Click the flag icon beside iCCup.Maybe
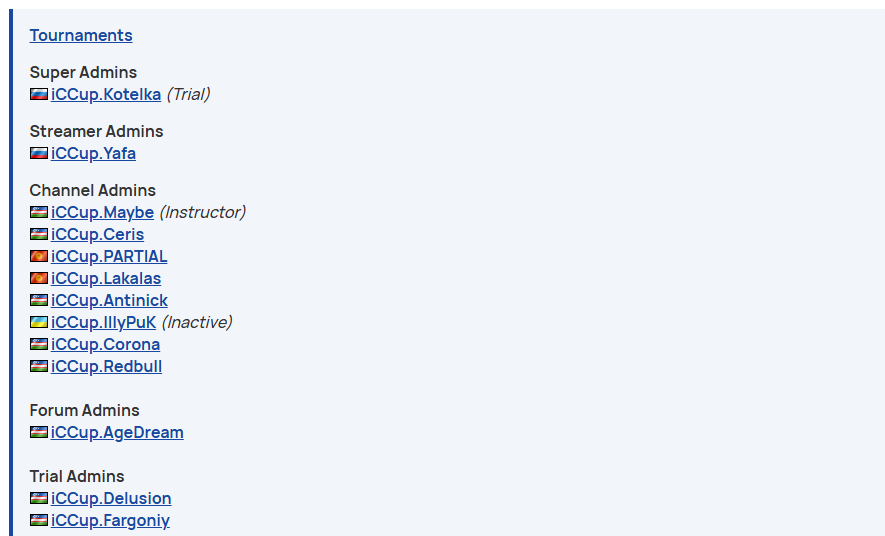This screenshot has width=885, height=536. tap(39, 212)
